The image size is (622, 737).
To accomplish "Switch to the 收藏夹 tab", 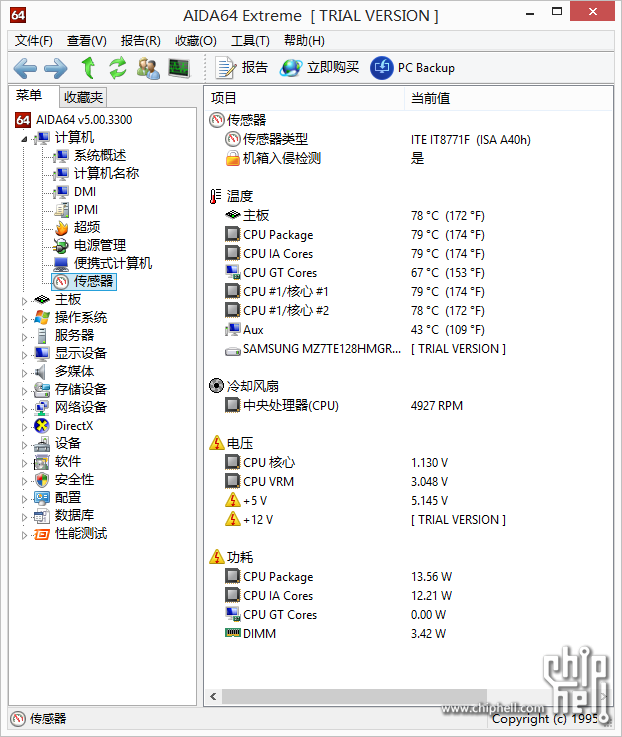I will pos(83,97).
